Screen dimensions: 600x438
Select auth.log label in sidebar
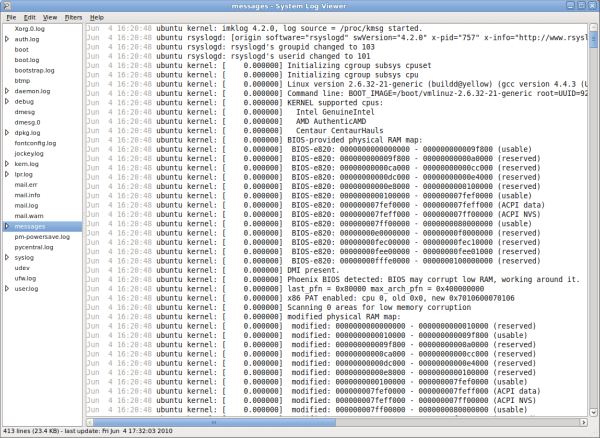(x=27, y=39)
